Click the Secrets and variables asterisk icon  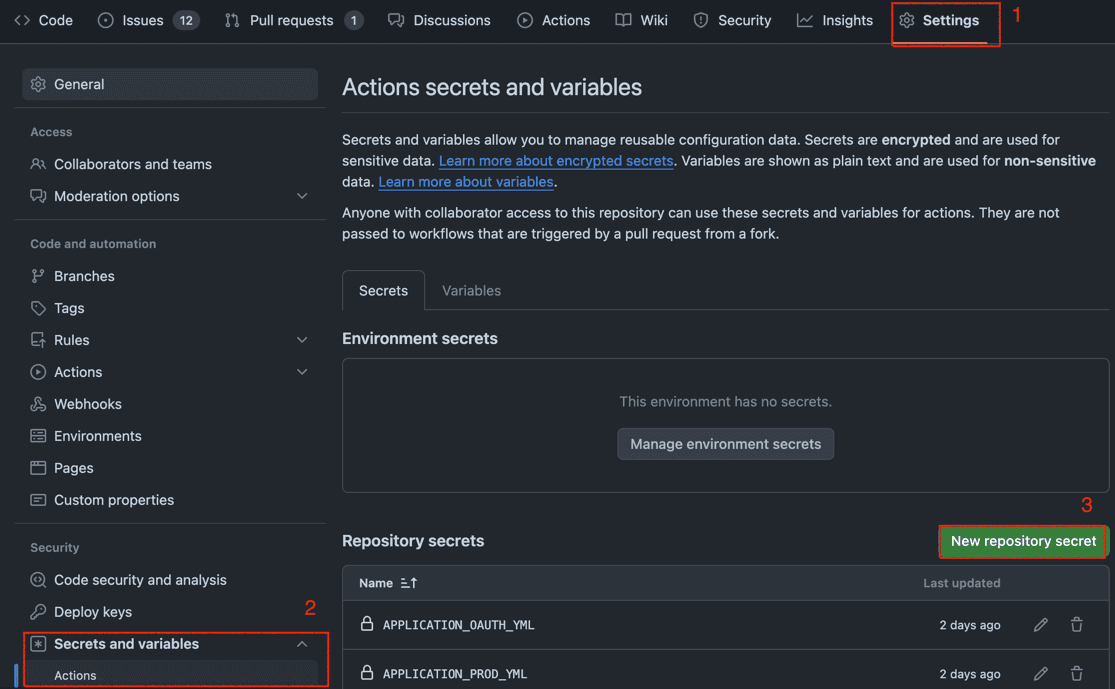(x=38, y=644)
